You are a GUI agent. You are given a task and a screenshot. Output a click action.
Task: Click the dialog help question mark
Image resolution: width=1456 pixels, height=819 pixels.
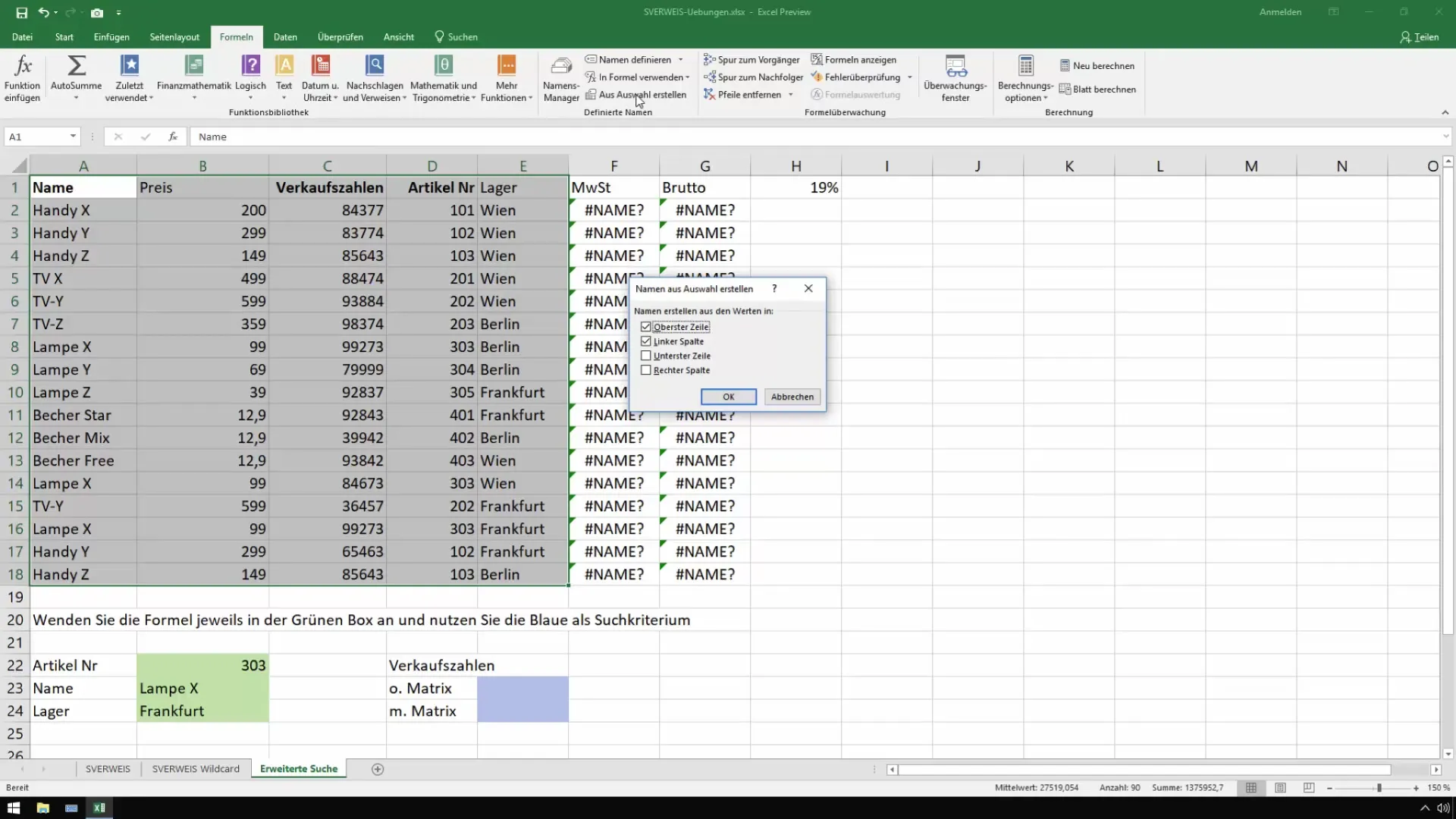pos(774,289)
